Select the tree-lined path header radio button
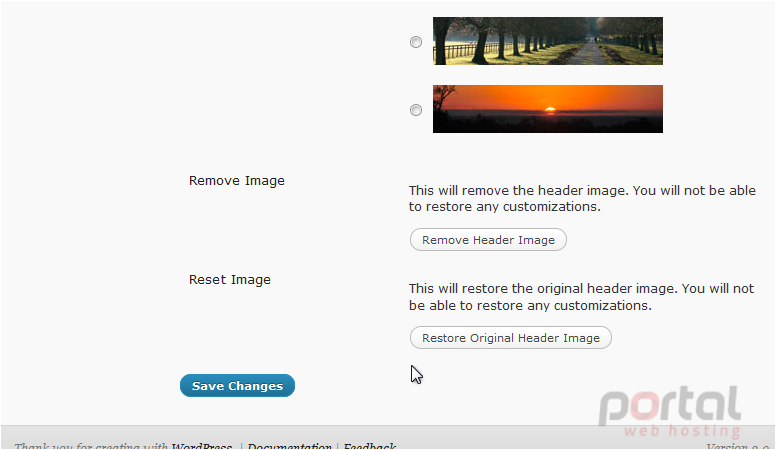Screen dimensions: 776x450 coord(416,42)
